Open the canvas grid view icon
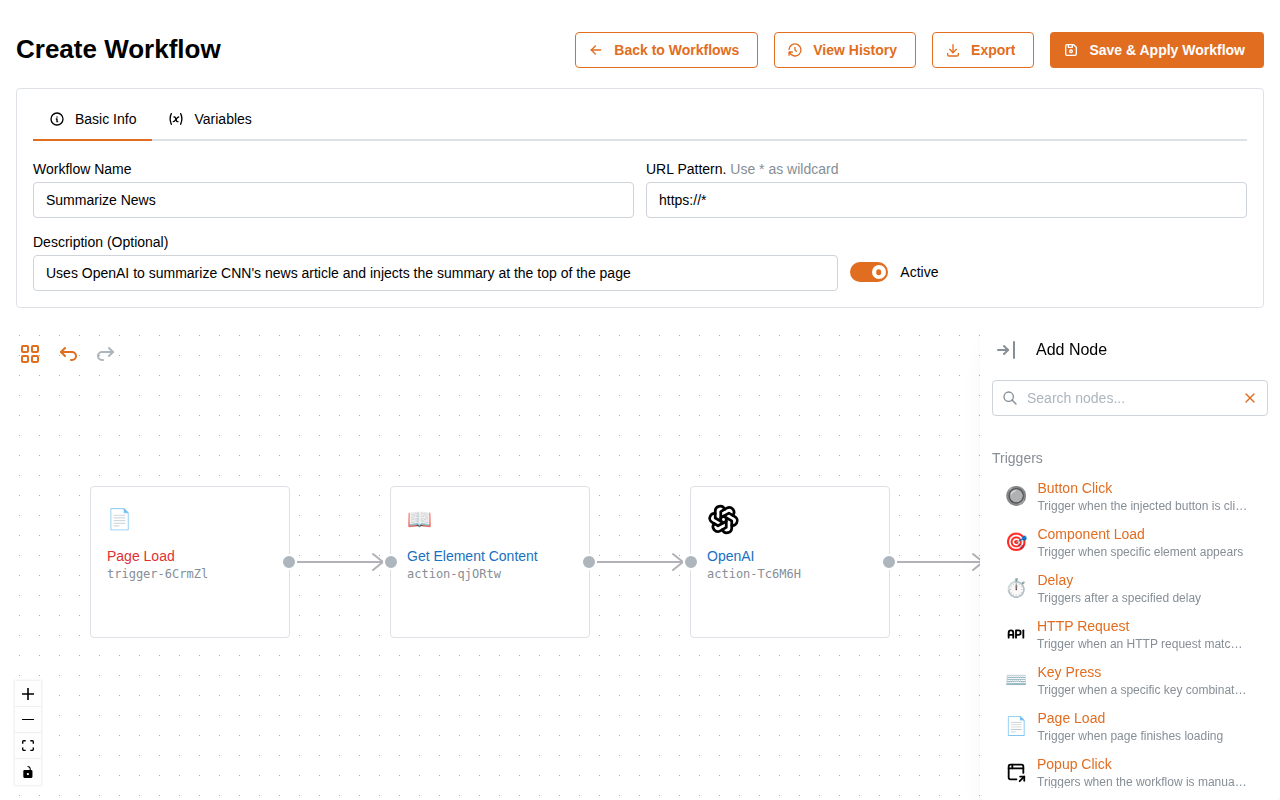 pos(30,354)
